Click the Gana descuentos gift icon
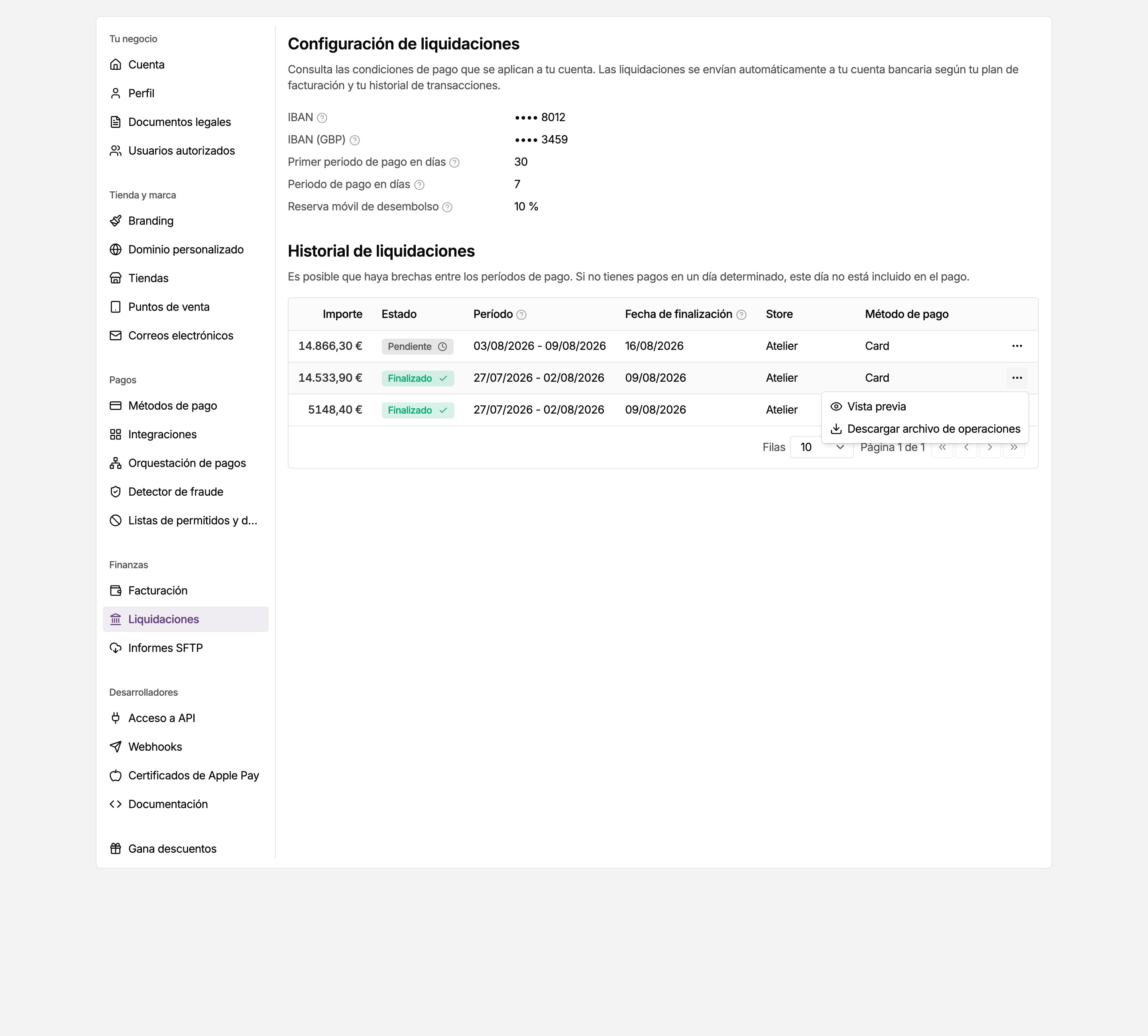Screen dimensions: 1148x1036 coord(116,849)
